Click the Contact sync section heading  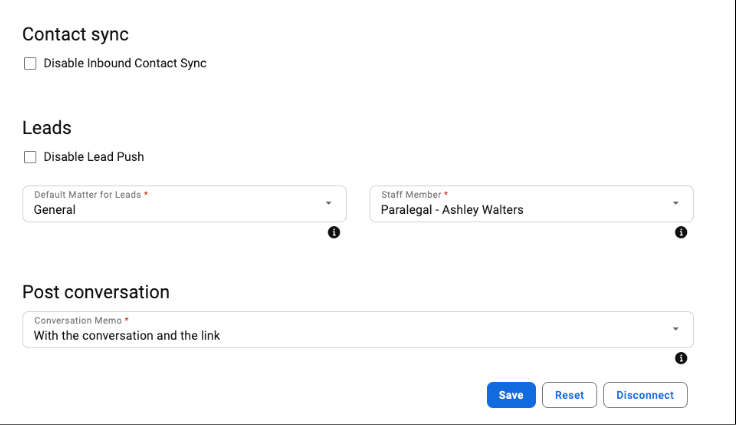[x=76, y=34]
